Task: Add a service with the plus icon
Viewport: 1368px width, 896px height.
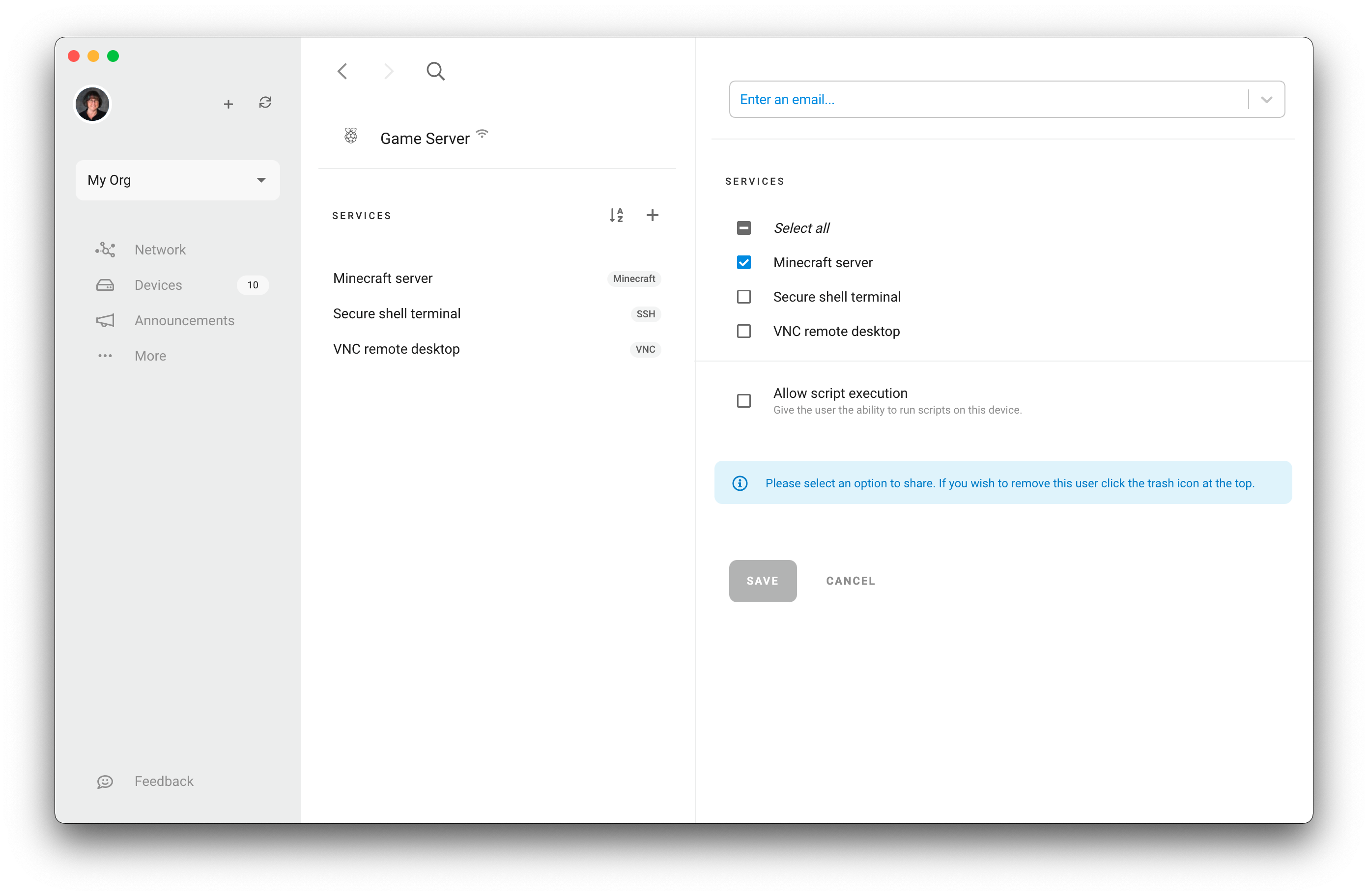Action: 652,215
